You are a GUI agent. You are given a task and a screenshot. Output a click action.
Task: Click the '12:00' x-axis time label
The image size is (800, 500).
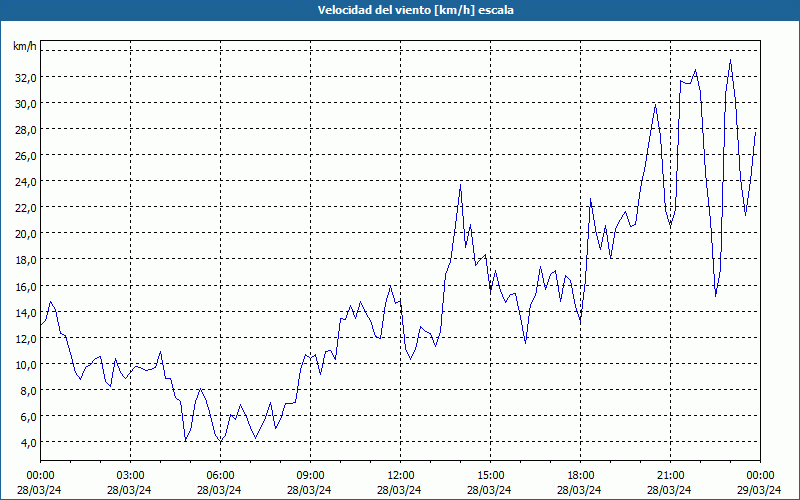coord(401,476)
